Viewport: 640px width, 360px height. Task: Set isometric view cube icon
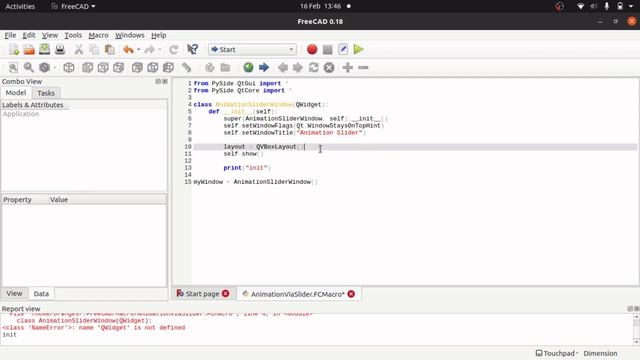point(69,67)
